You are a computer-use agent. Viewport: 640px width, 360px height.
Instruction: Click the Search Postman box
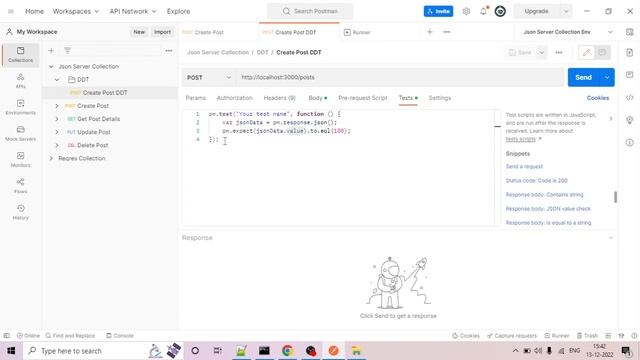click(310, 11)
